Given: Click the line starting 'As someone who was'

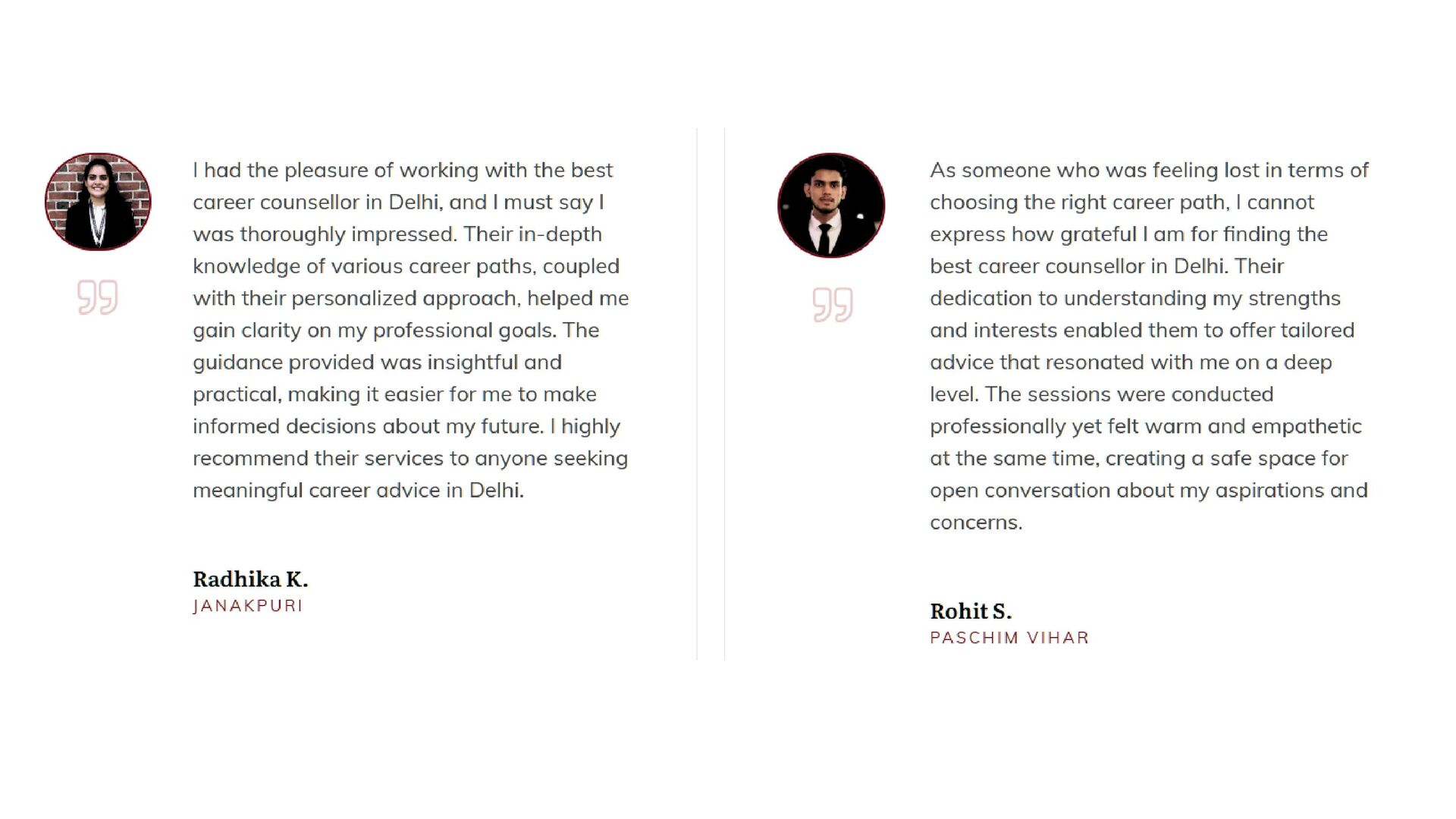Looking at the screenshot, I should 1149,171.
